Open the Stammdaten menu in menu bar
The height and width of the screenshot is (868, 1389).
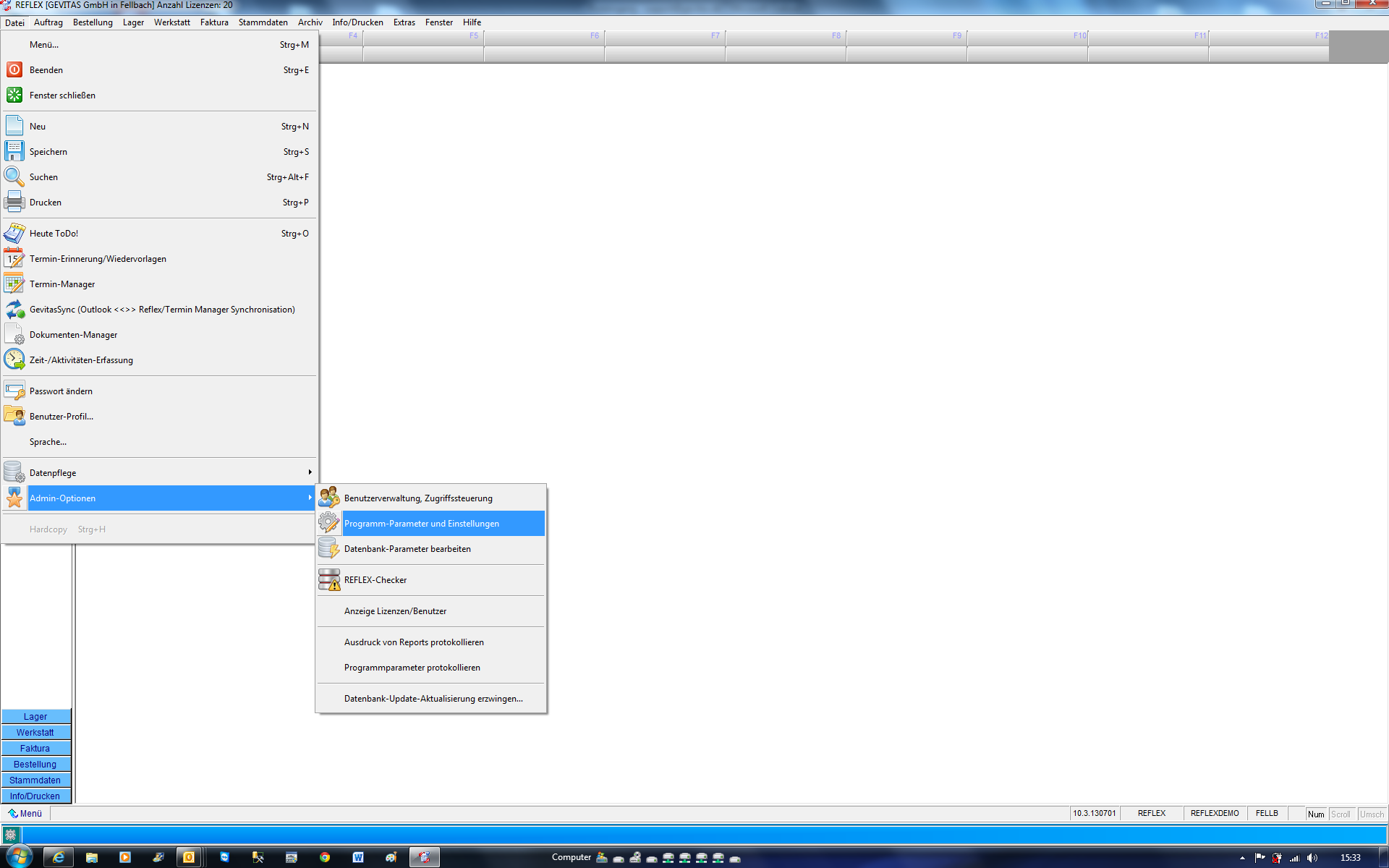click(x=263, y=22)
